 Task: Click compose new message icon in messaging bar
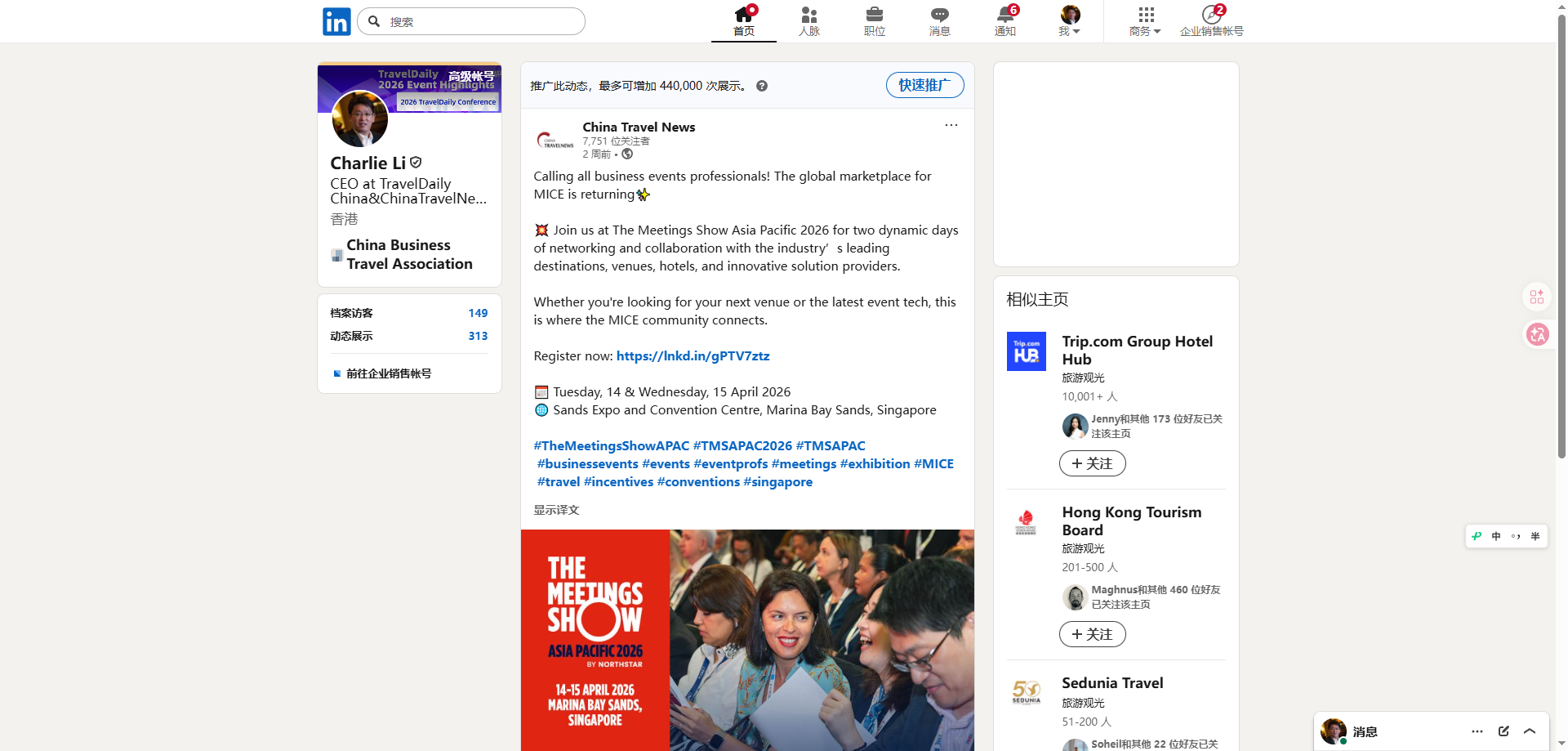click(1503, 731)
